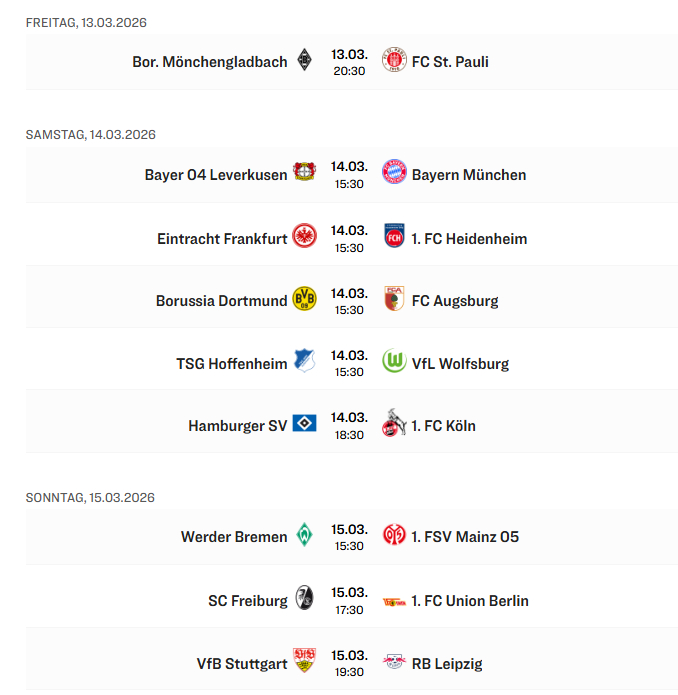Click the Hamburger SV diamond crest

click(304, 425)
